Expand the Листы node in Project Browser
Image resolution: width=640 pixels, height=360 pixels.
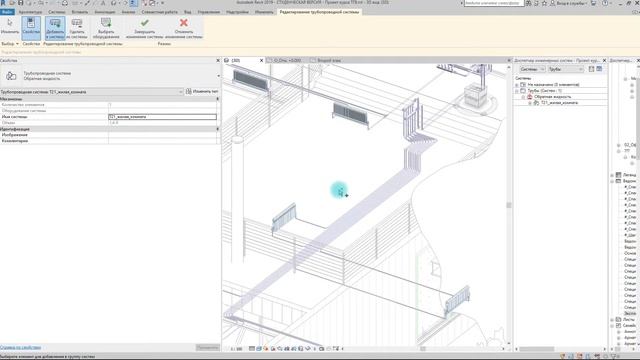pos(612,320)
